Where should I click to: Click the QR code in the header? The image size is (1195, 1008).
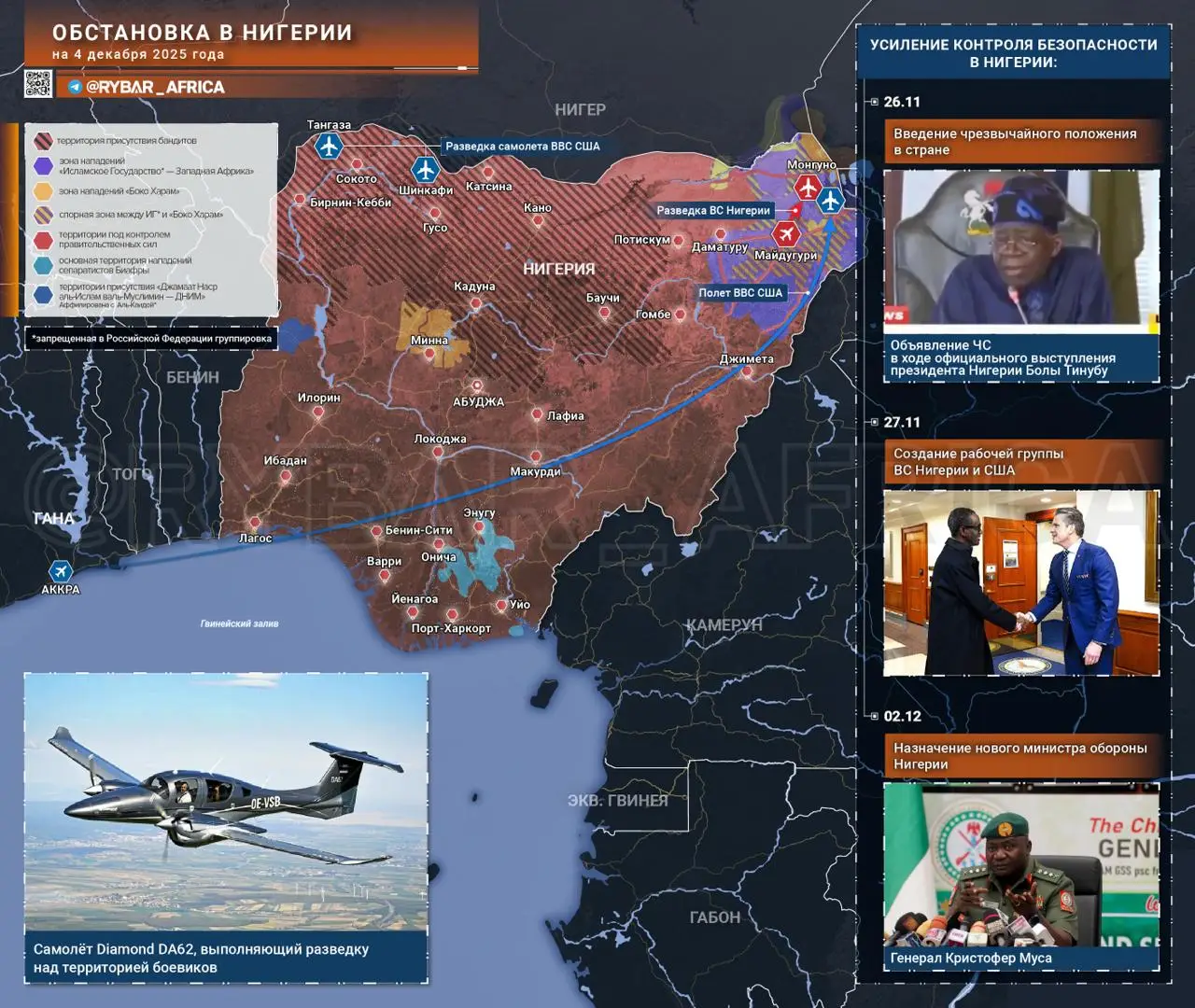click(38, 84)
